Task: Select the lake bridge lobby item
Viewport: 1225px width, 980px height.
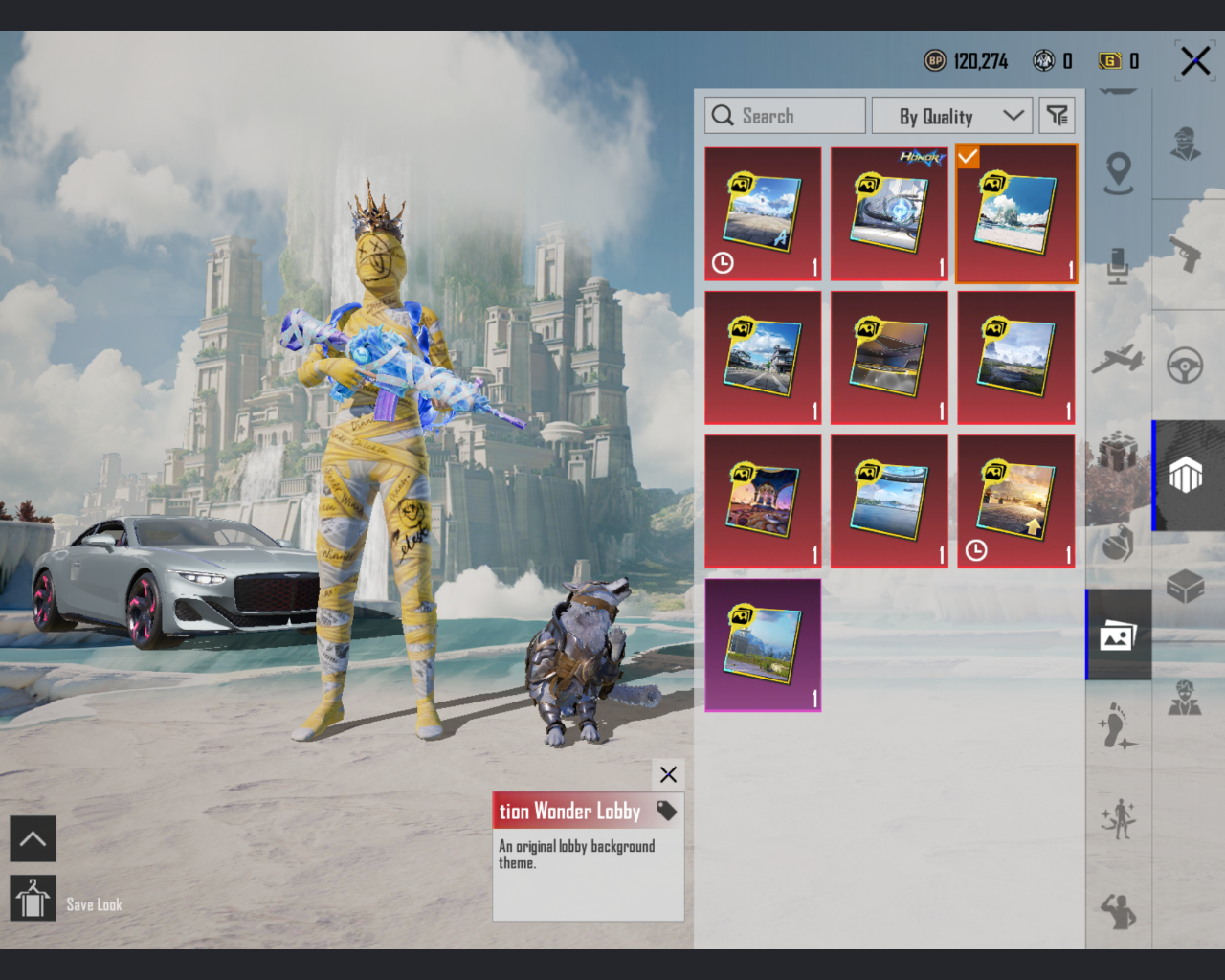Action: (x=889, y=501)
